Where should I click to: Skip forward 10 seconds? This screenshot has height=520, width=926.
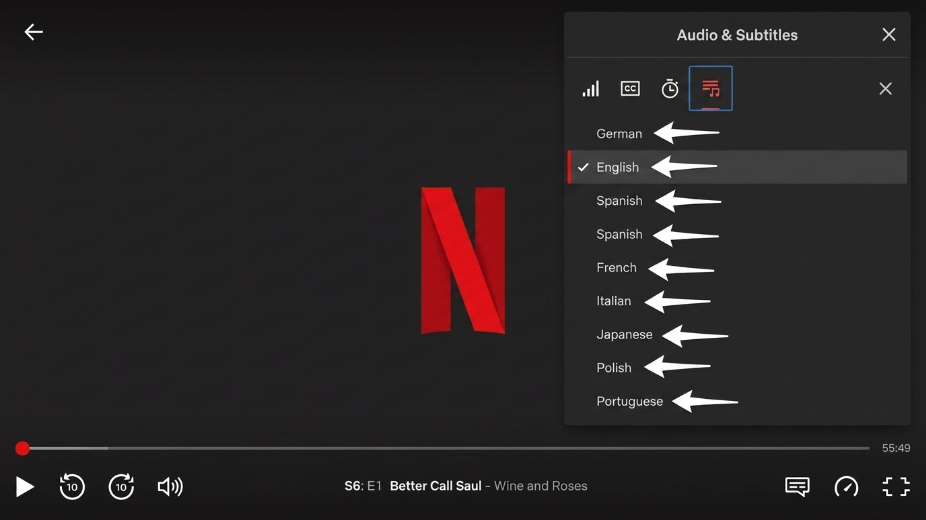click(121, 486)
